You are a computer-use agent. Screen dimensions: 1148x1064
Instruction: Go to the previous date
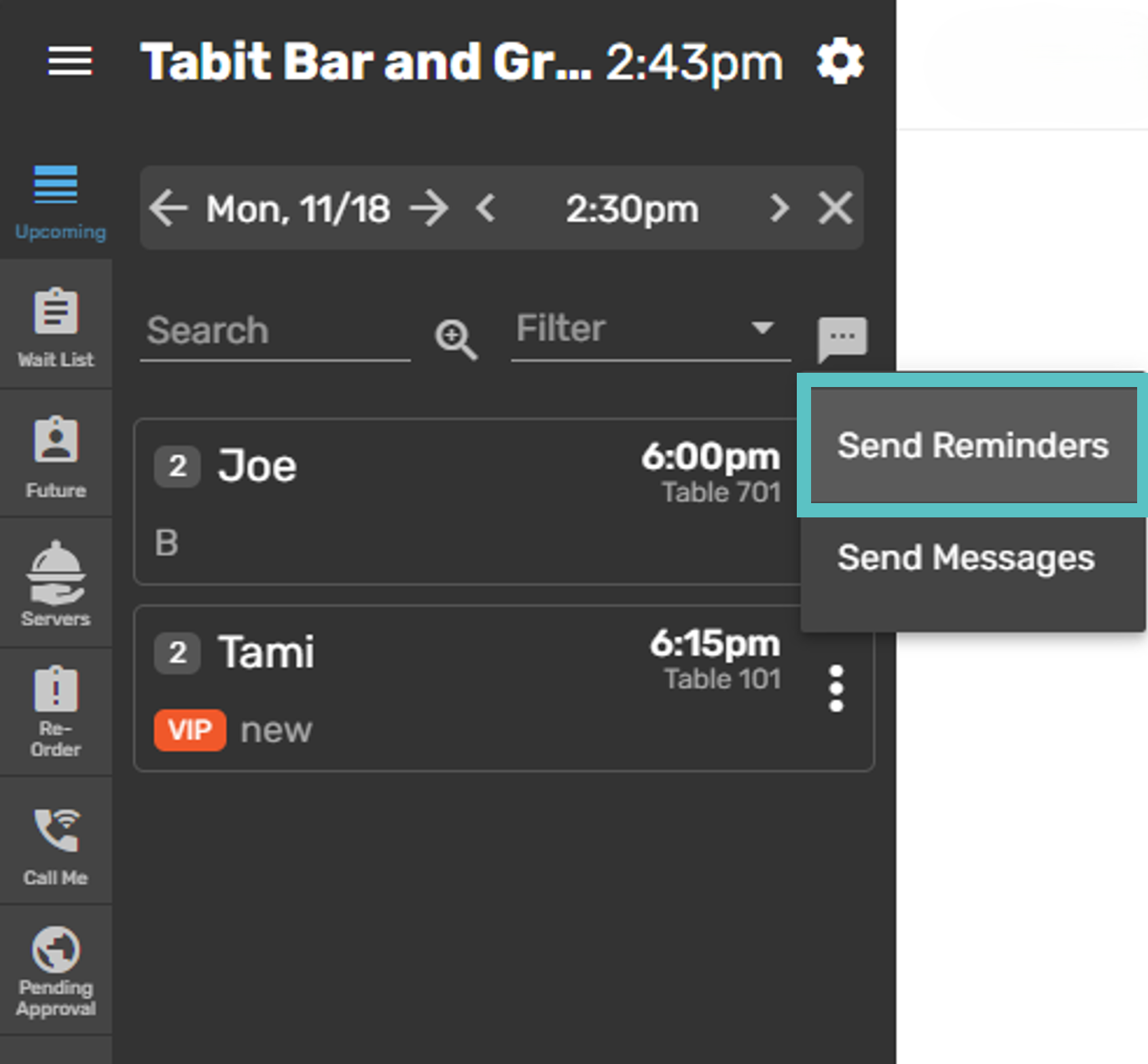(168, 208)
